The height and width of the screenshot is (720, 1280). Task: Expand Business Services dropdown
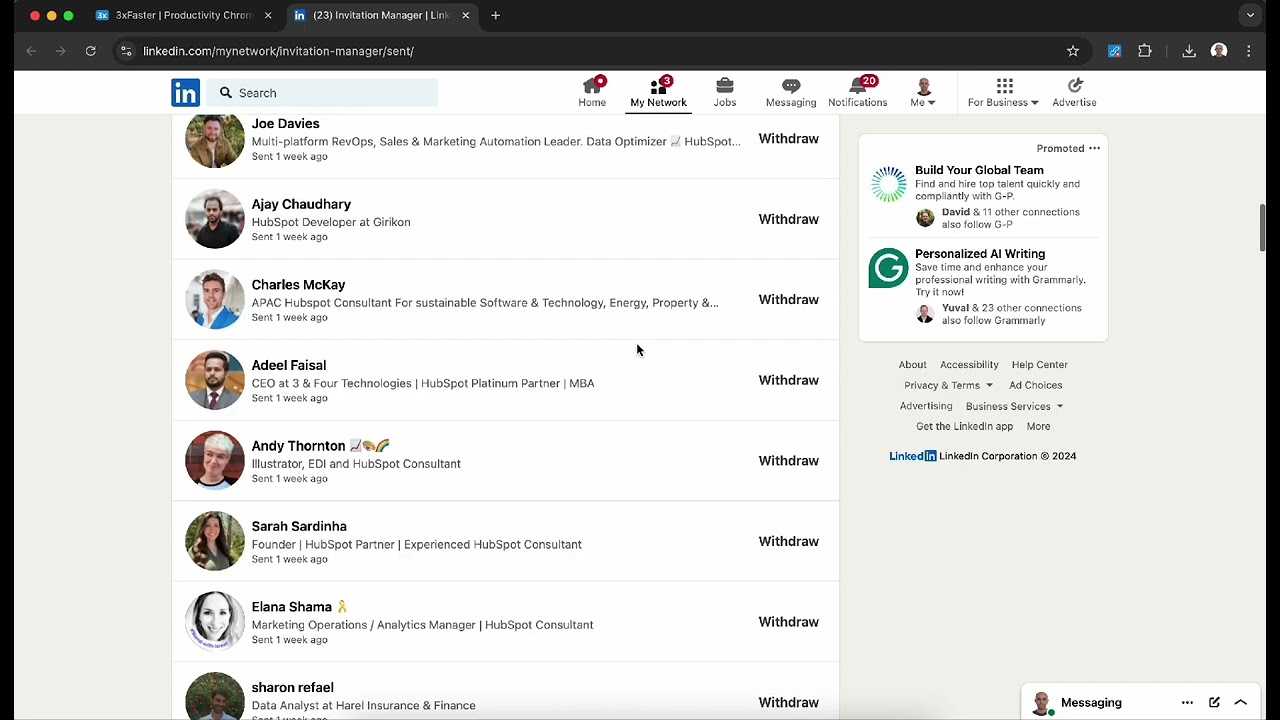click(x=1014, y=406)
